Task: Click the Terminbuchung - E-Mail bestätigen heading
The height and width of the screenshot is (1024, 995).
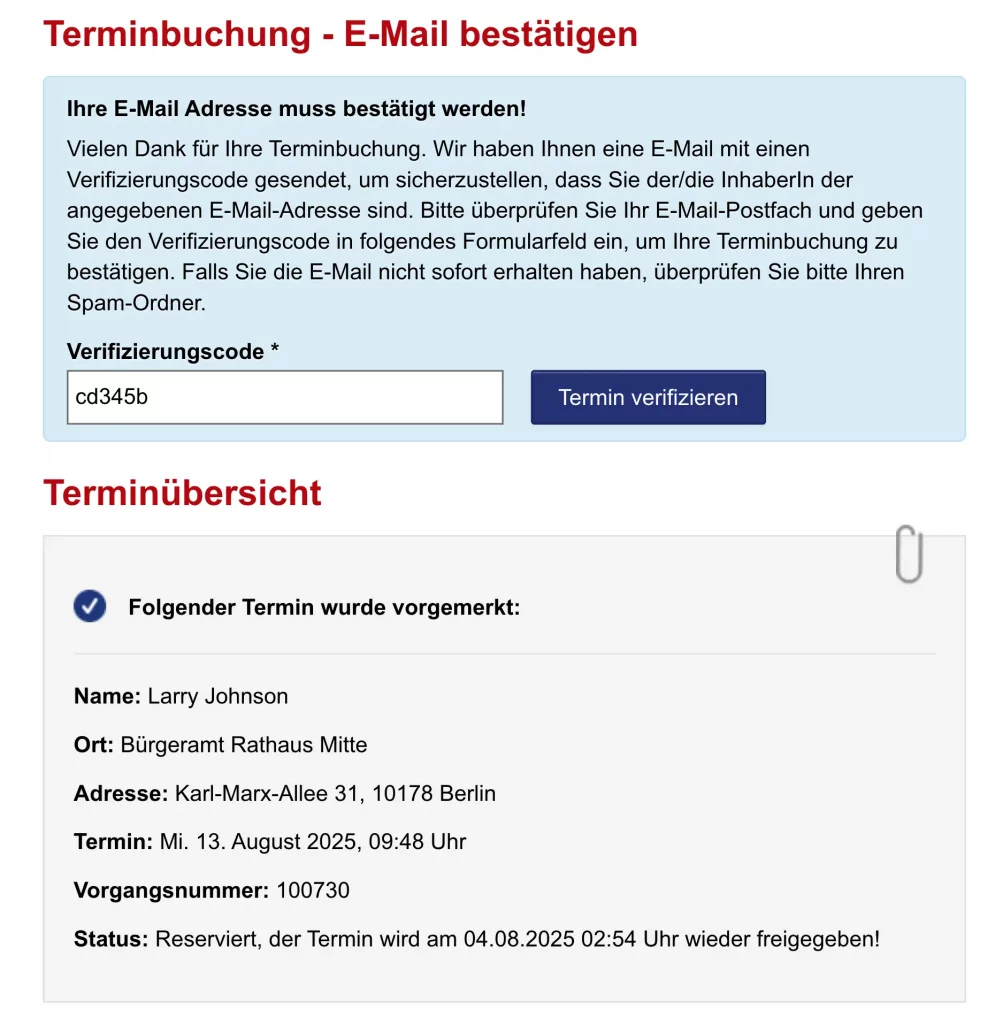Action: point(340,34)
